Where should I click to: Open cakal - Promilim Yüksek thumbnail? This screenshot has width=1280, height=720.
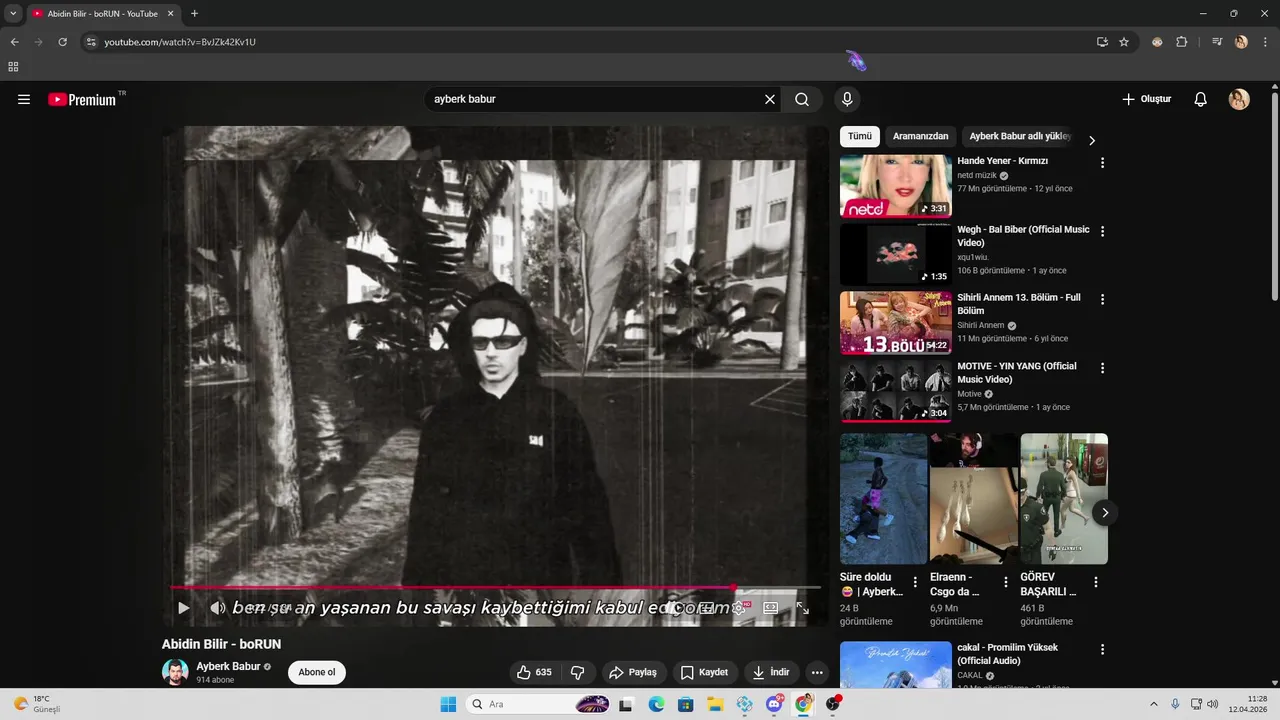click(x=895, y=665)
